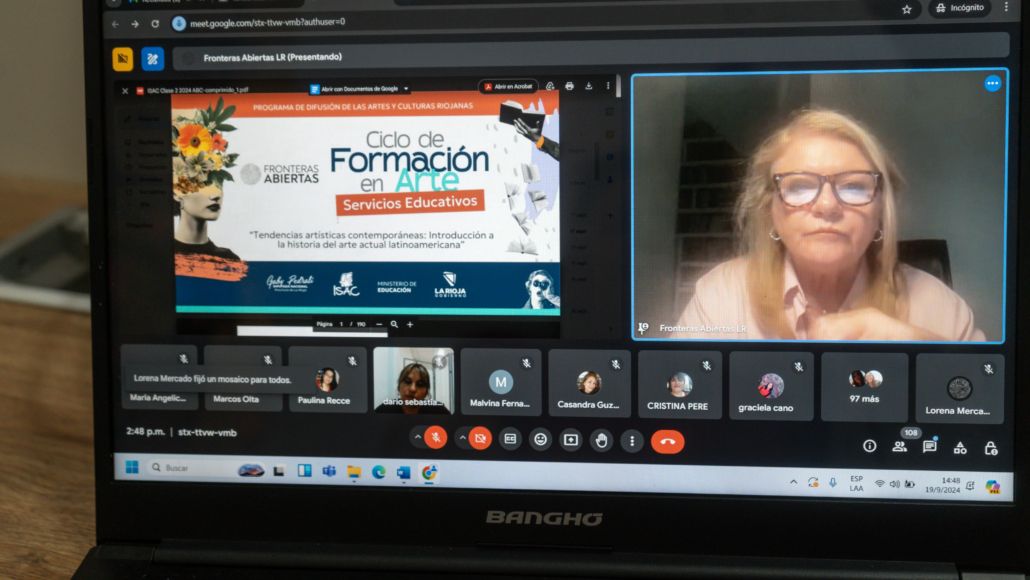Click the PDF zoom magnifier icon
This screenshot has height=580, width=1030.
pos(394,324)
